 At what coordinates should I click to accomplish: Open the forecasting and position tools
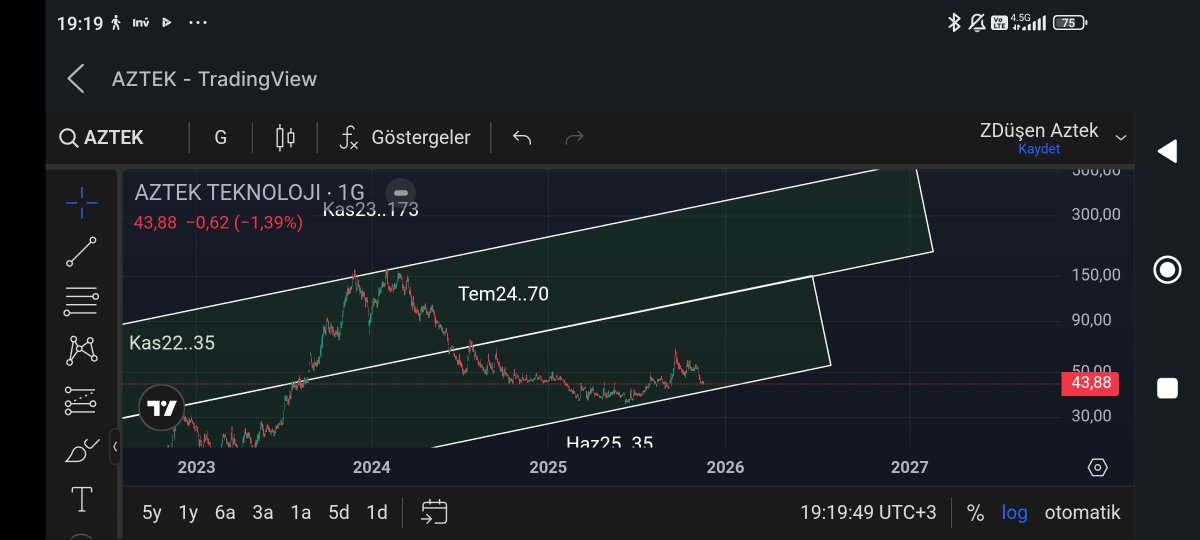pyautogui.click(x=82, y=400)
